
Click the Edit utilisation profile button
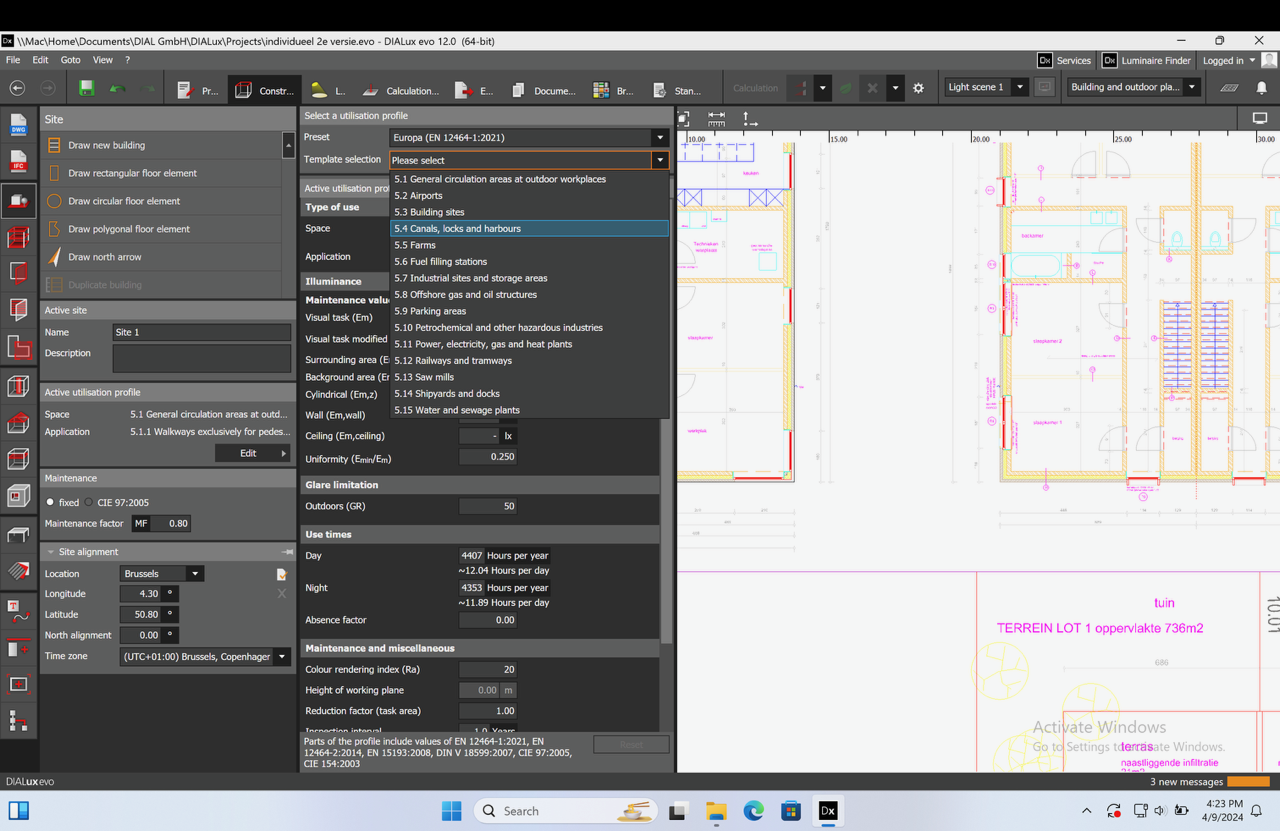tap(252, 453)
